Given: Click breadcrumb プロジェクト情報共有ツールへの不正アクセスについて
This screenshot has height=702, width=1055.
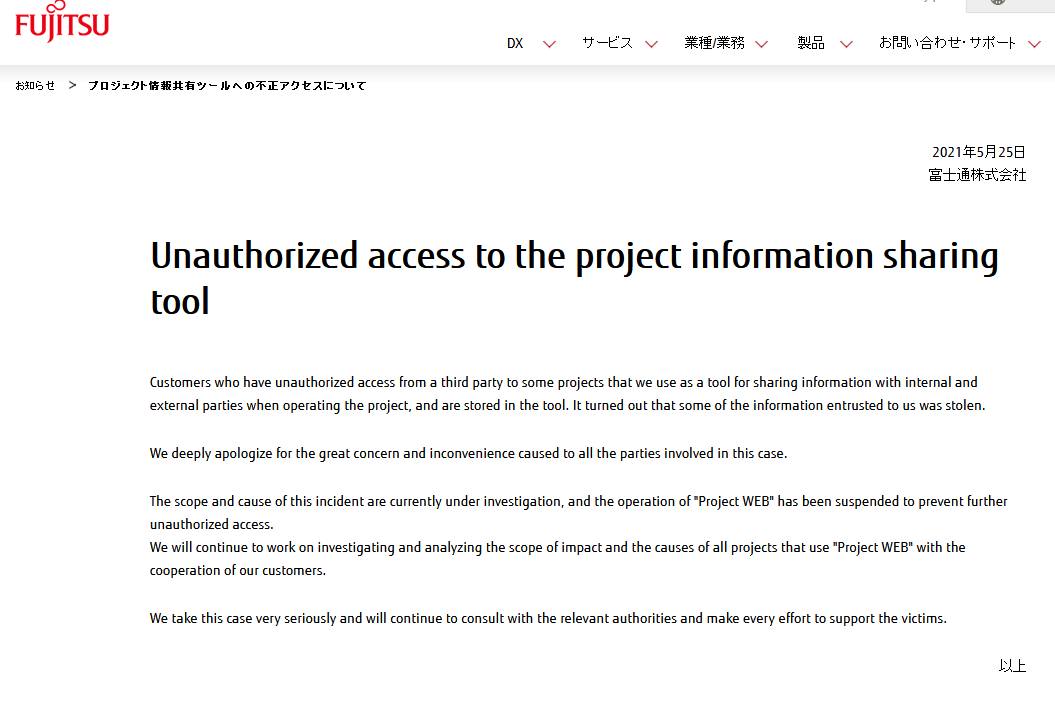Looking at the screenshot, I should click(227, 85).
